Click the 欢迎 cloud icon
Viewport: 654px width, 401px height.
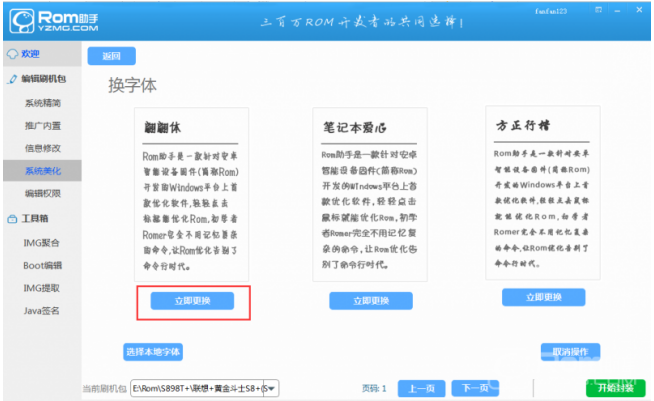click(13, 54)
